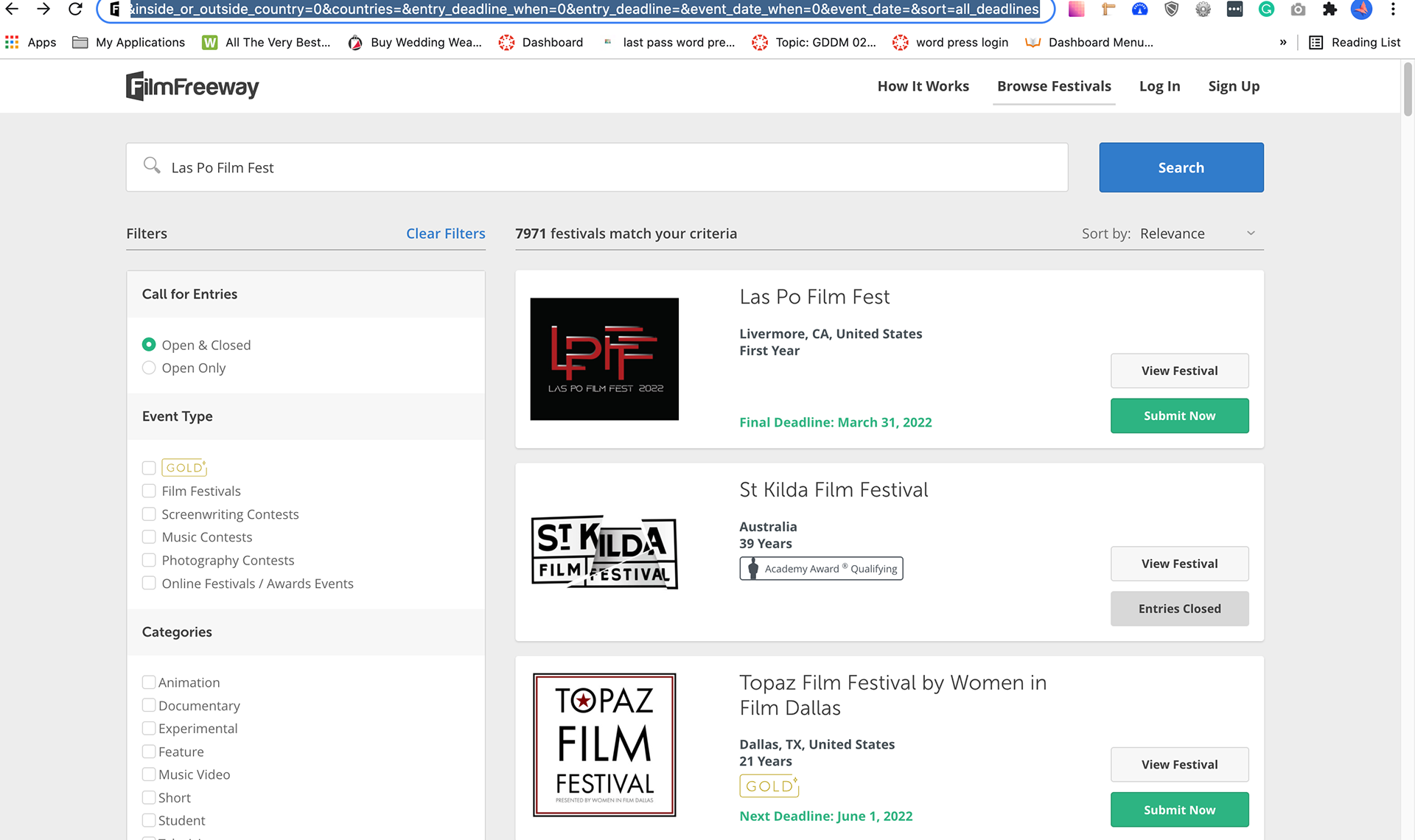The width and height of the screenshot is (1415, 840).
Task: Check the Documentary category checkbox
Action: tap(149, 705)
